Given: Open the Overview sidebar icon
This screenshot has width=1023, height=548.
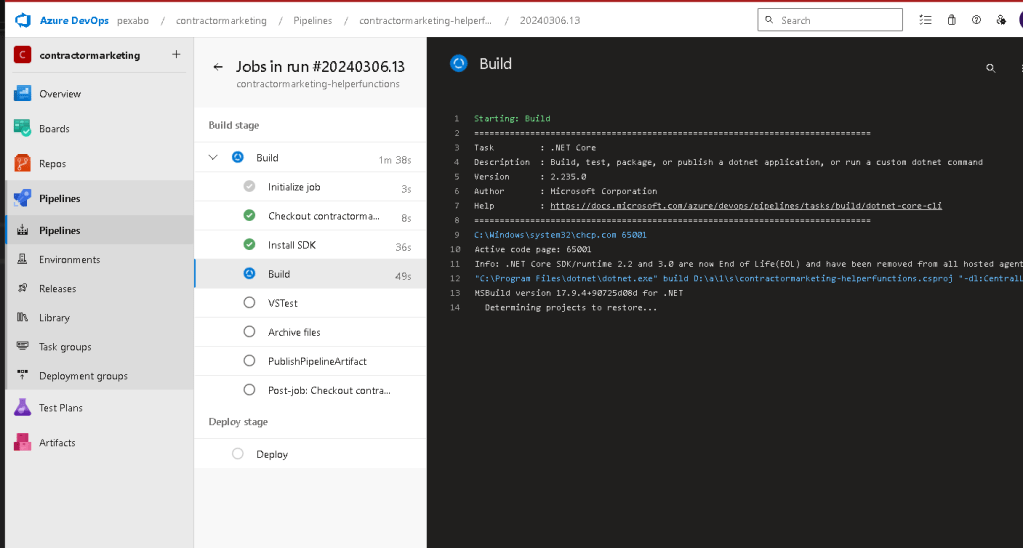Looking at the screenshot, I should [22, 93].
